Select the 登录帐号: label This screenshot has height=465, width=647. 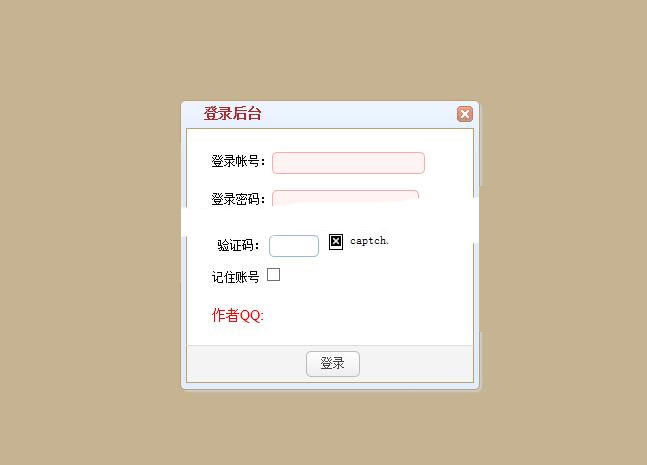tap(238, 161)
